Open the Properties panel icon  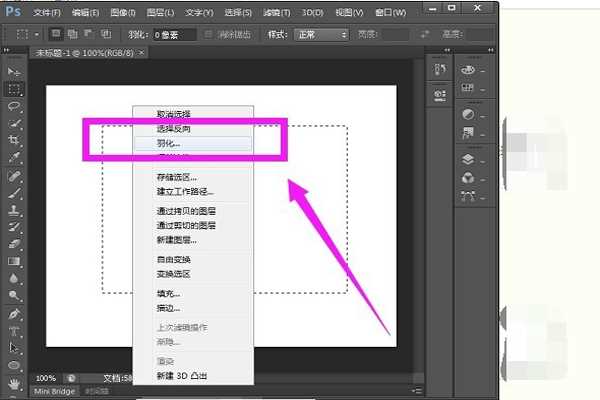(440, 95)
